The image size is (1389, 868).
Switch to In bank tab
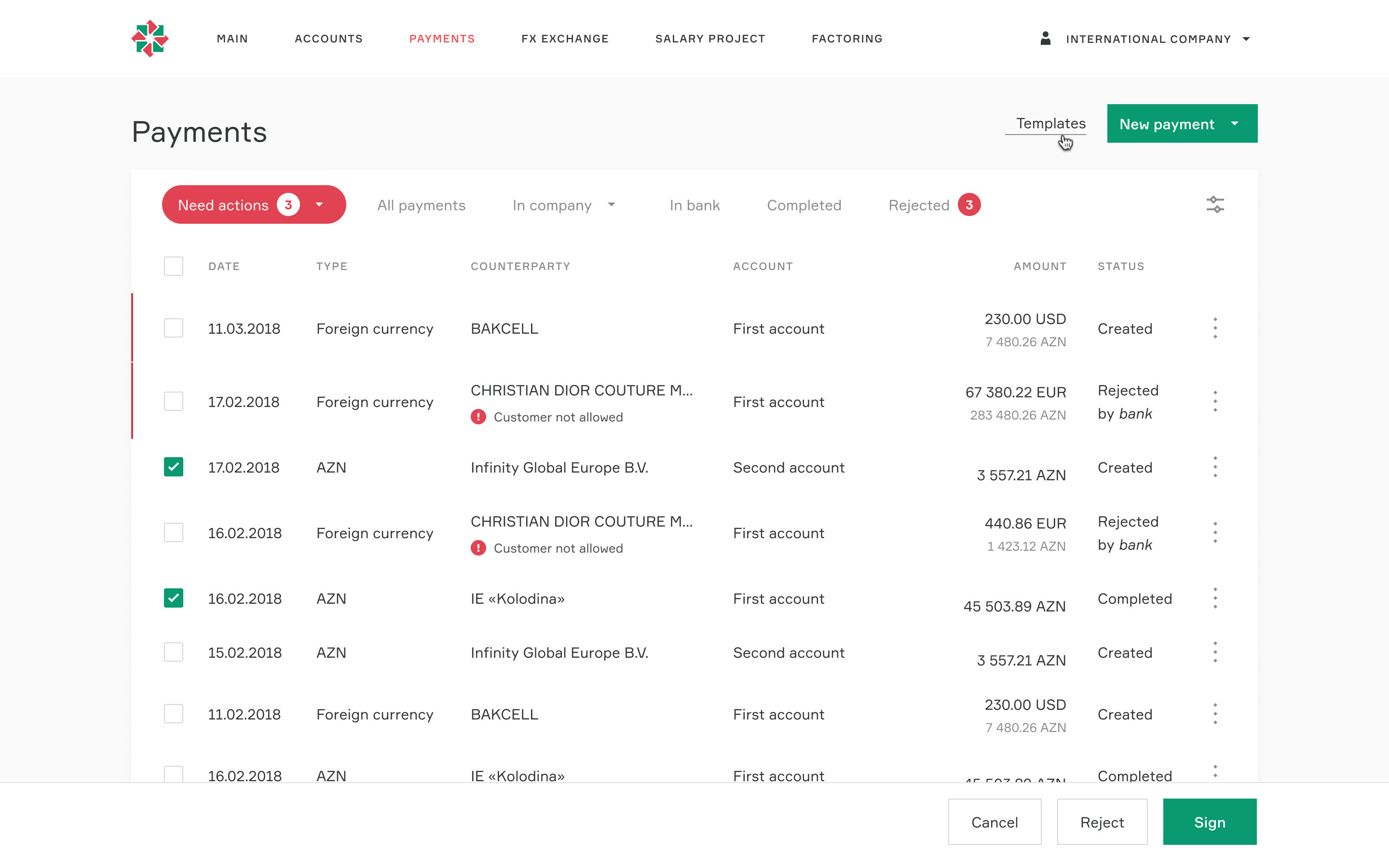point(694,205)
